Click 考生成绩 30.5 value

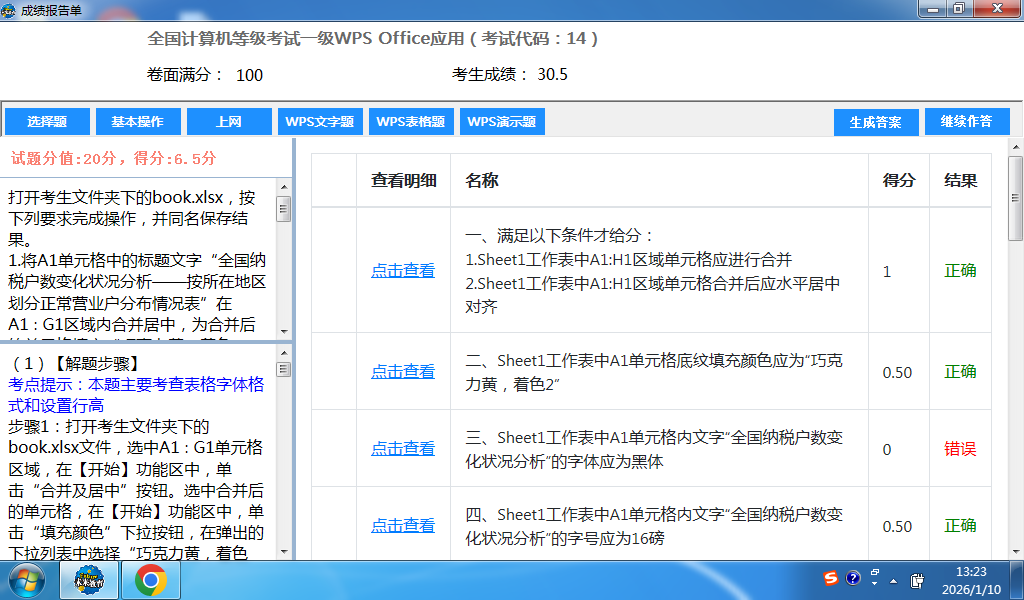pyautogui.click(x=552, y=74)
